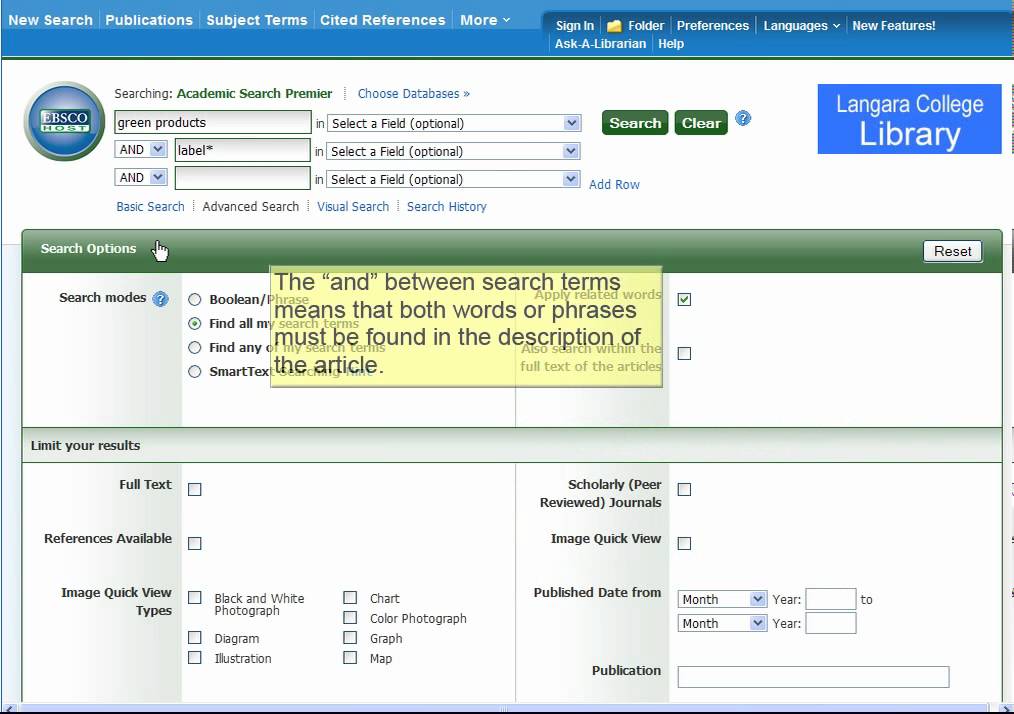Open New Search menu item
This screenshot has width=1014, height=714.
tap(50, 20)
